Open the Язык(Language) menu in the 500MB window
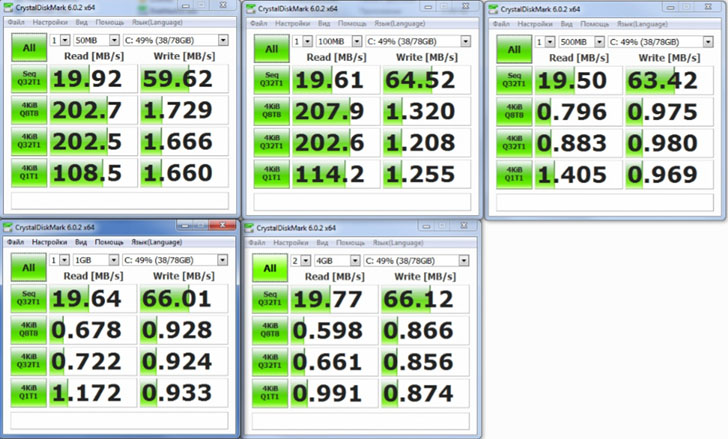Image resolution: width=728 pixels, height=439 pixels. tap(642, 24)
